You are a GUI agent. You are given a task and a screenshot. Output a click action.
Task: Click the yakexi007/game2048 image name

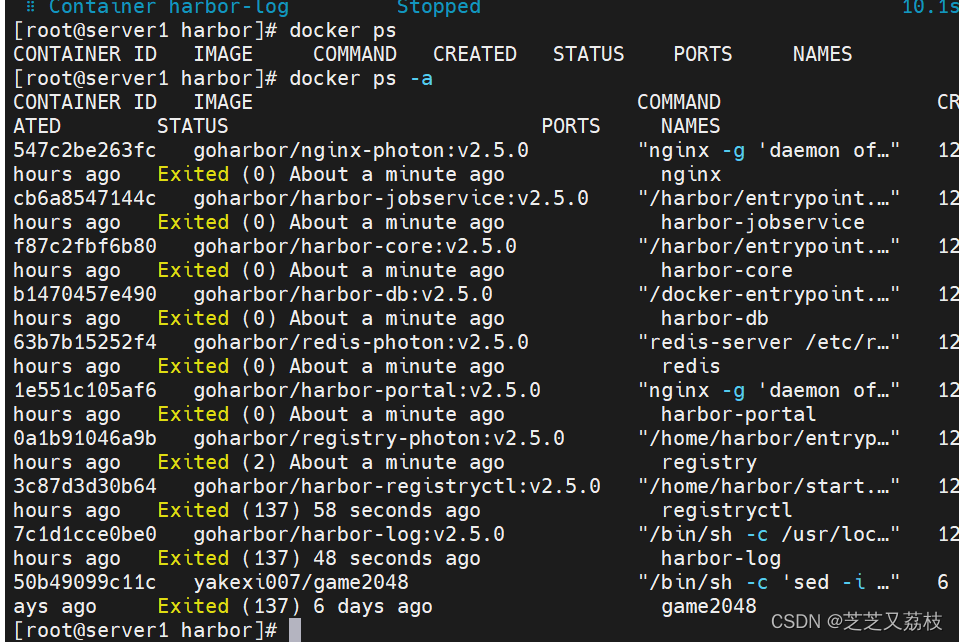click(301, 582)
